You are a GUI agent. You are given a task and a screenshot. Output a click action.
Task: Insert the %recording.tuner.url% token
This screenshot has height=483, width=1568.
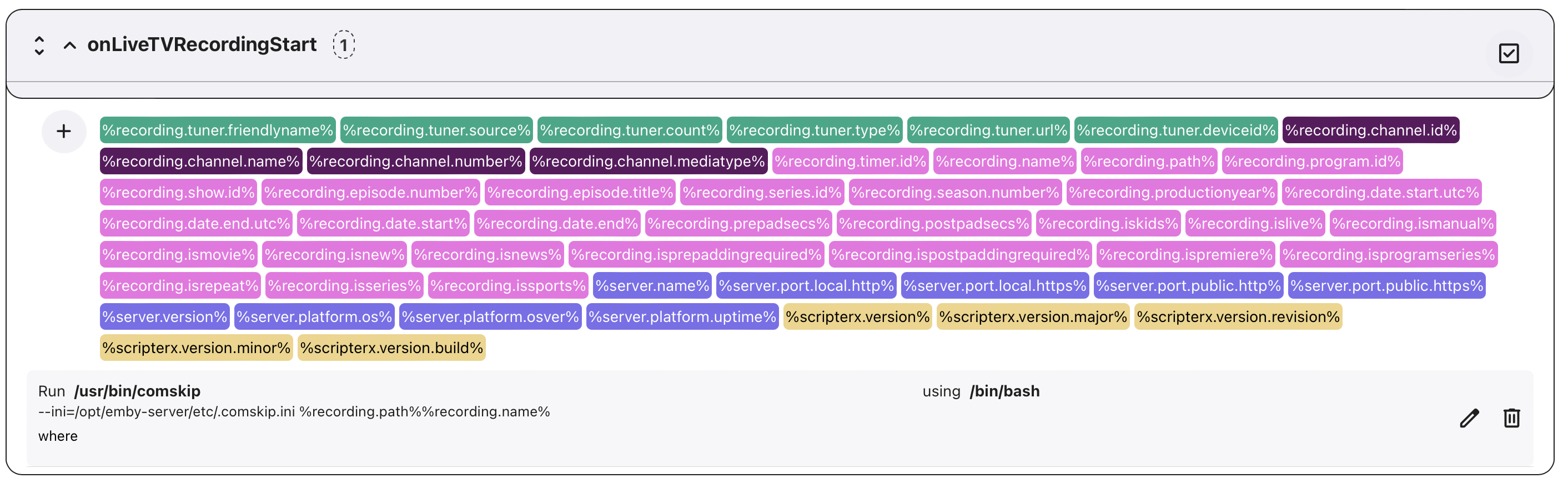988,130
